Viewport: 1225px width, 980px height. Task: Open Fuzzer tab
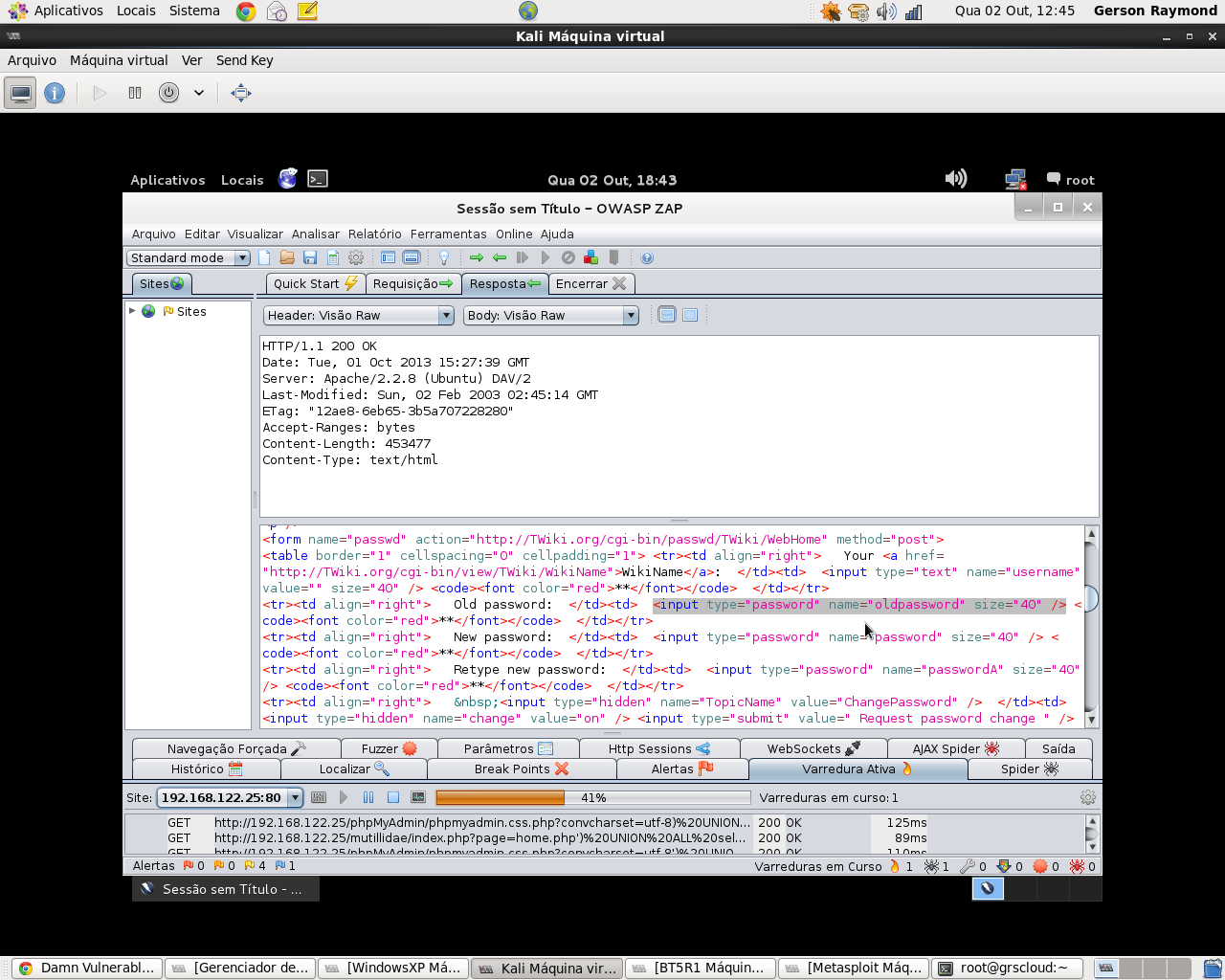tap(390, 748)
